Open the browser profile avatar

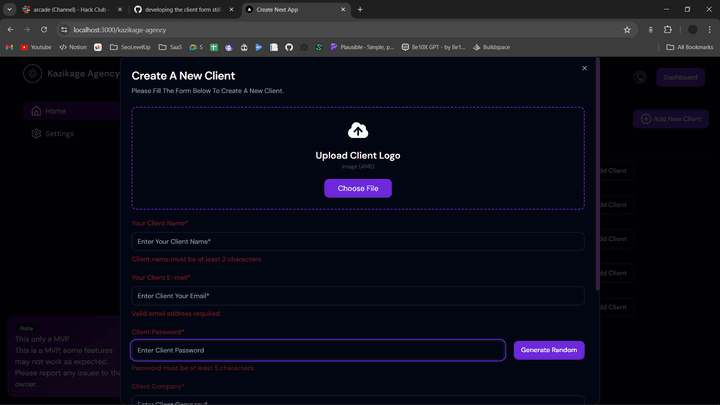(x=692, y=30)
